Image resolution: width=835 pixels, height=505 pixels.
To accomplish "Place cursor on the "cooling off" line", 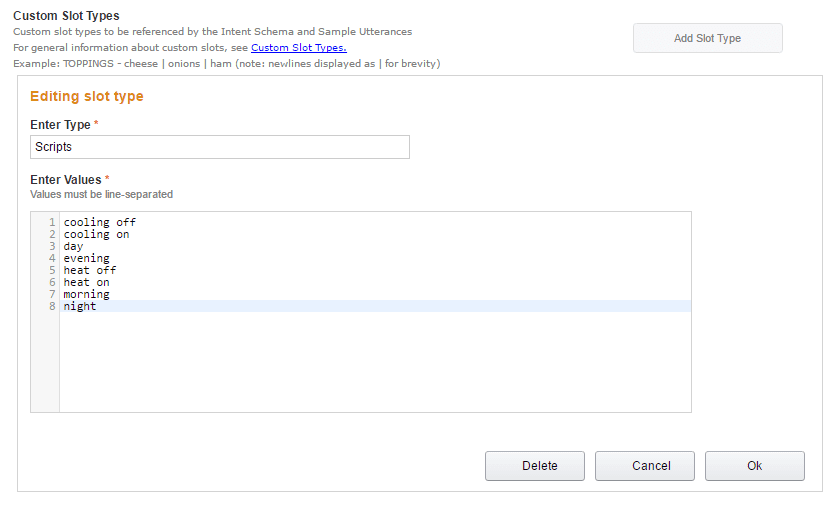I will [100, 222].
